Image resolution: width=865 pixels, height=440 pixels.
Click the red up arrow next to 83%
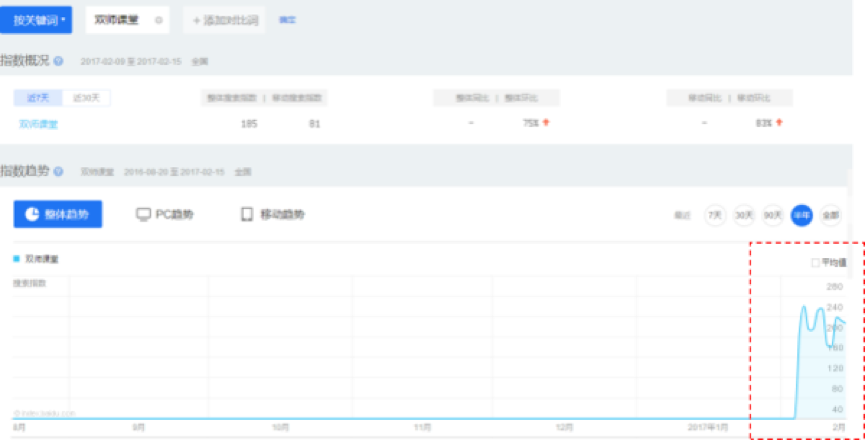[779, 123]
